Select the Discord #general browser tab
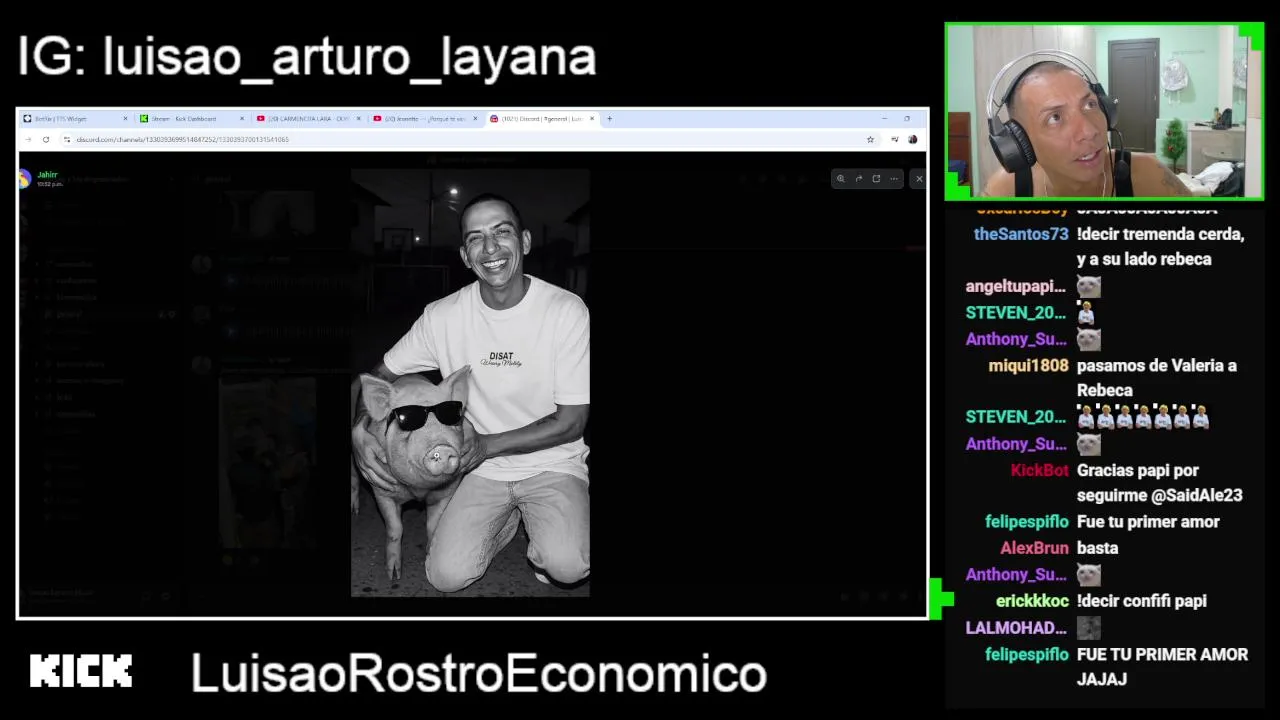 tap(543, 119)
